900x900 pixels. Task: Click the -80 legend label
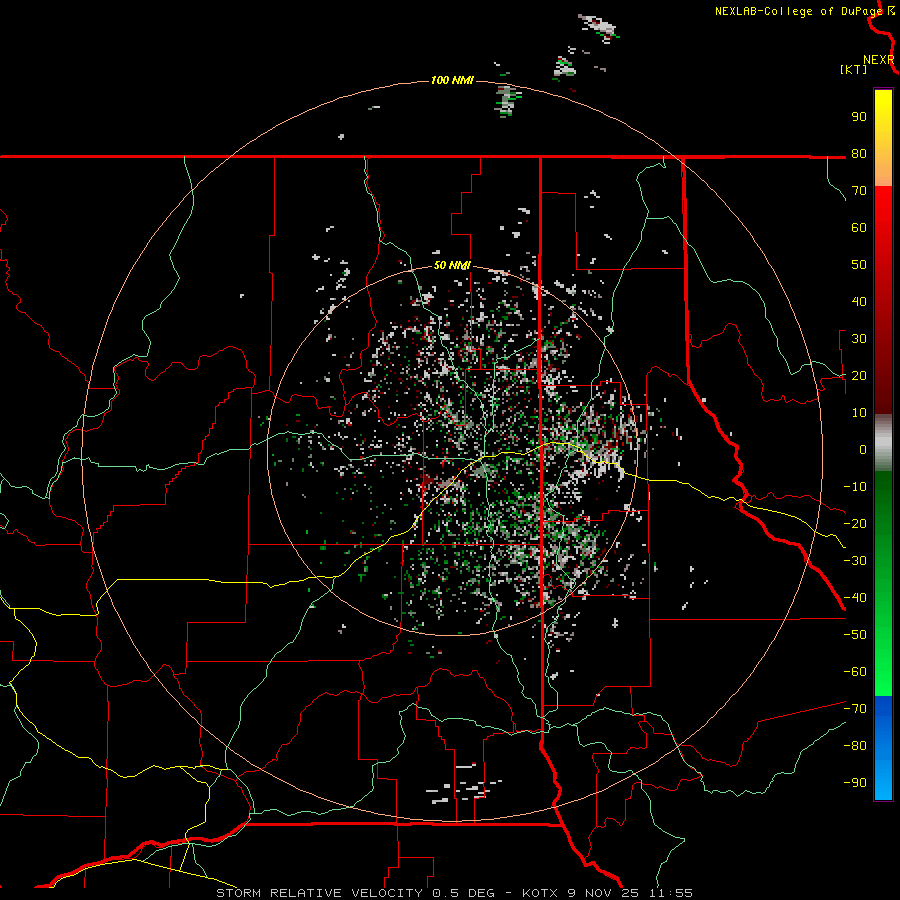tap(855, 746)
